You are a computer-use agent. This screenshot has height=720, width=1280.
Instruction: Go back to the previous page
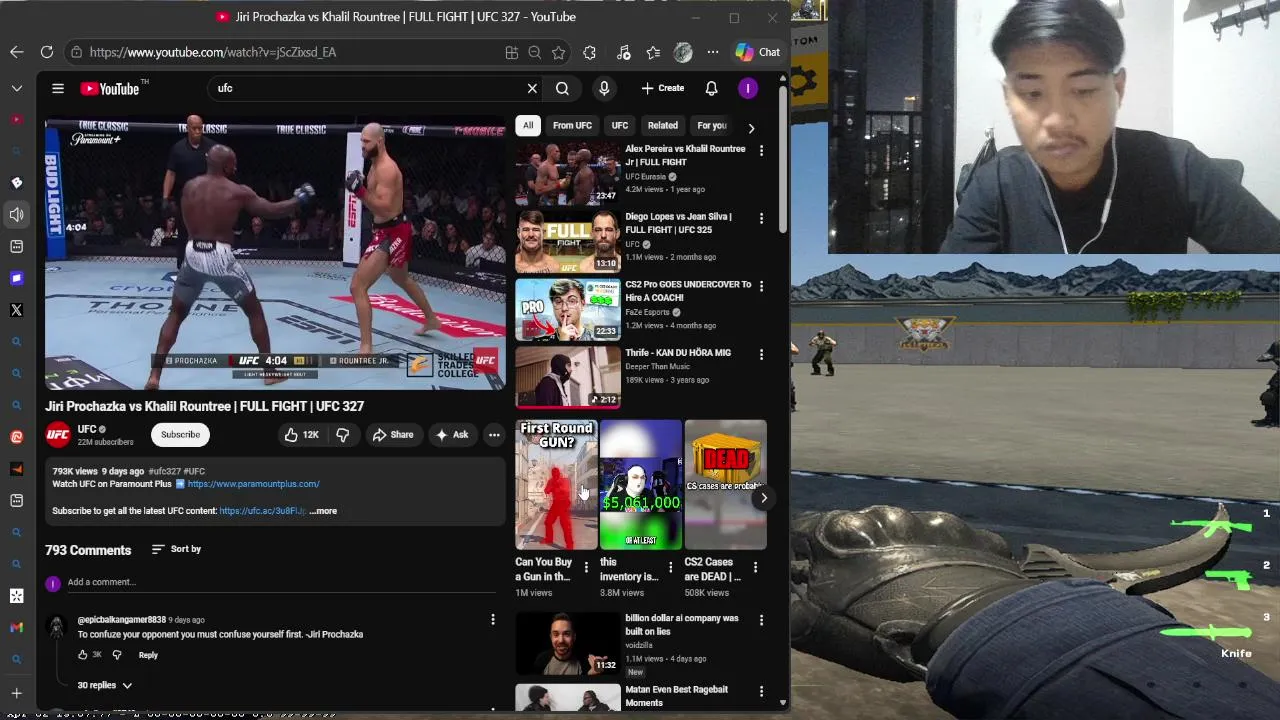coord(17,52)
